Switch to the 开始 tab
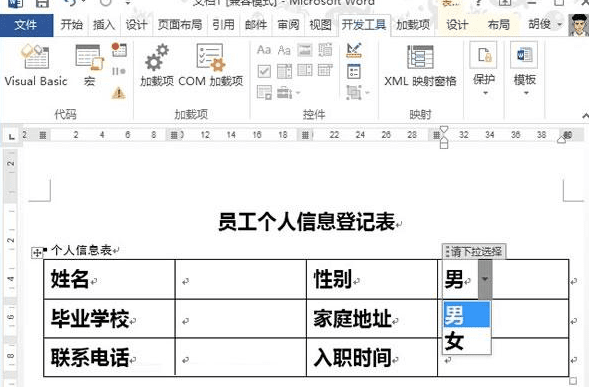 (71, 25)
